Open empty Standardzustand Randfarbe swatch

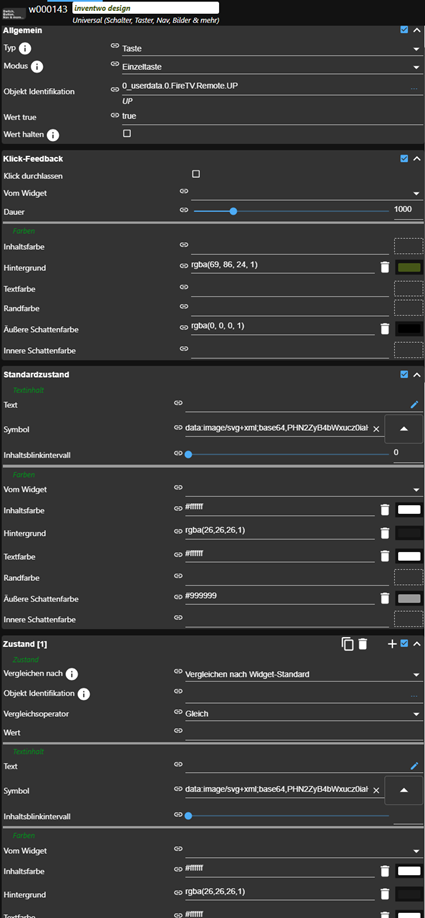point(409,578)
